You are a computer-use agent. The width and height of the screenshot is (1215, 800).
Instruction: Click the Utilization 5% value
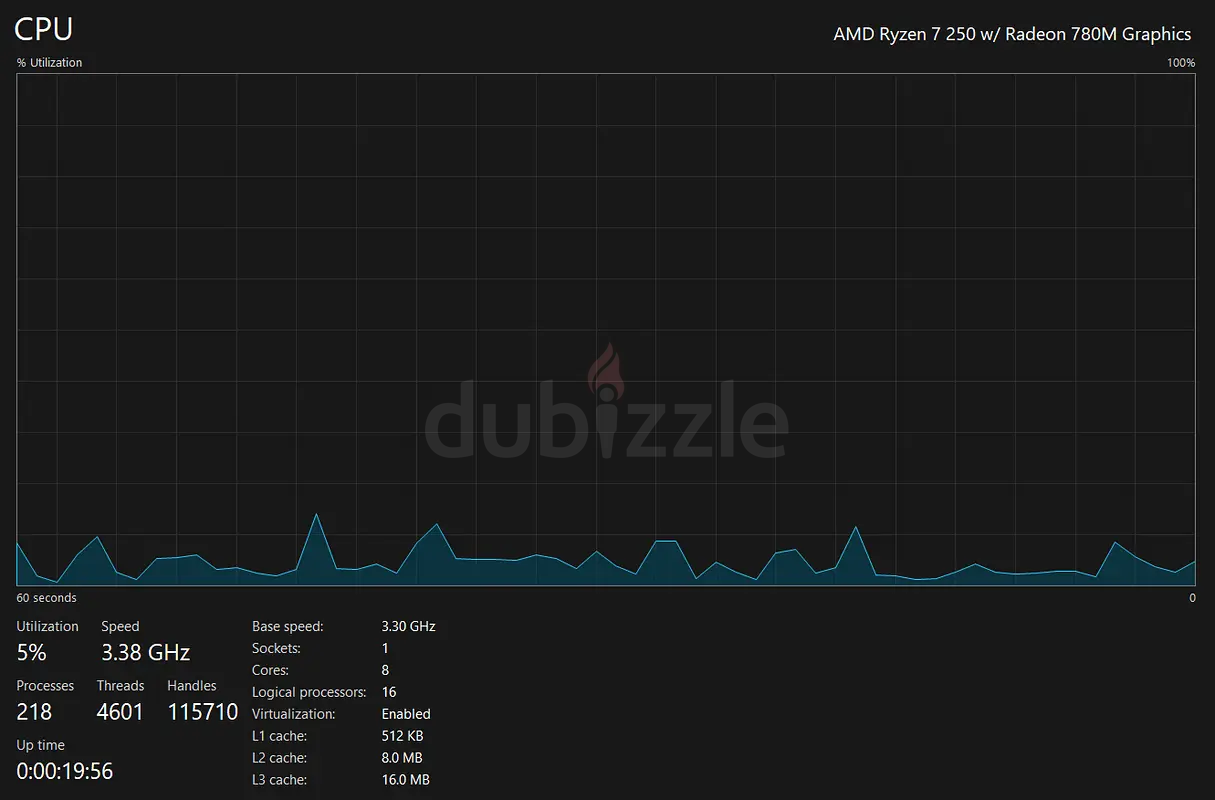[31, 652]
